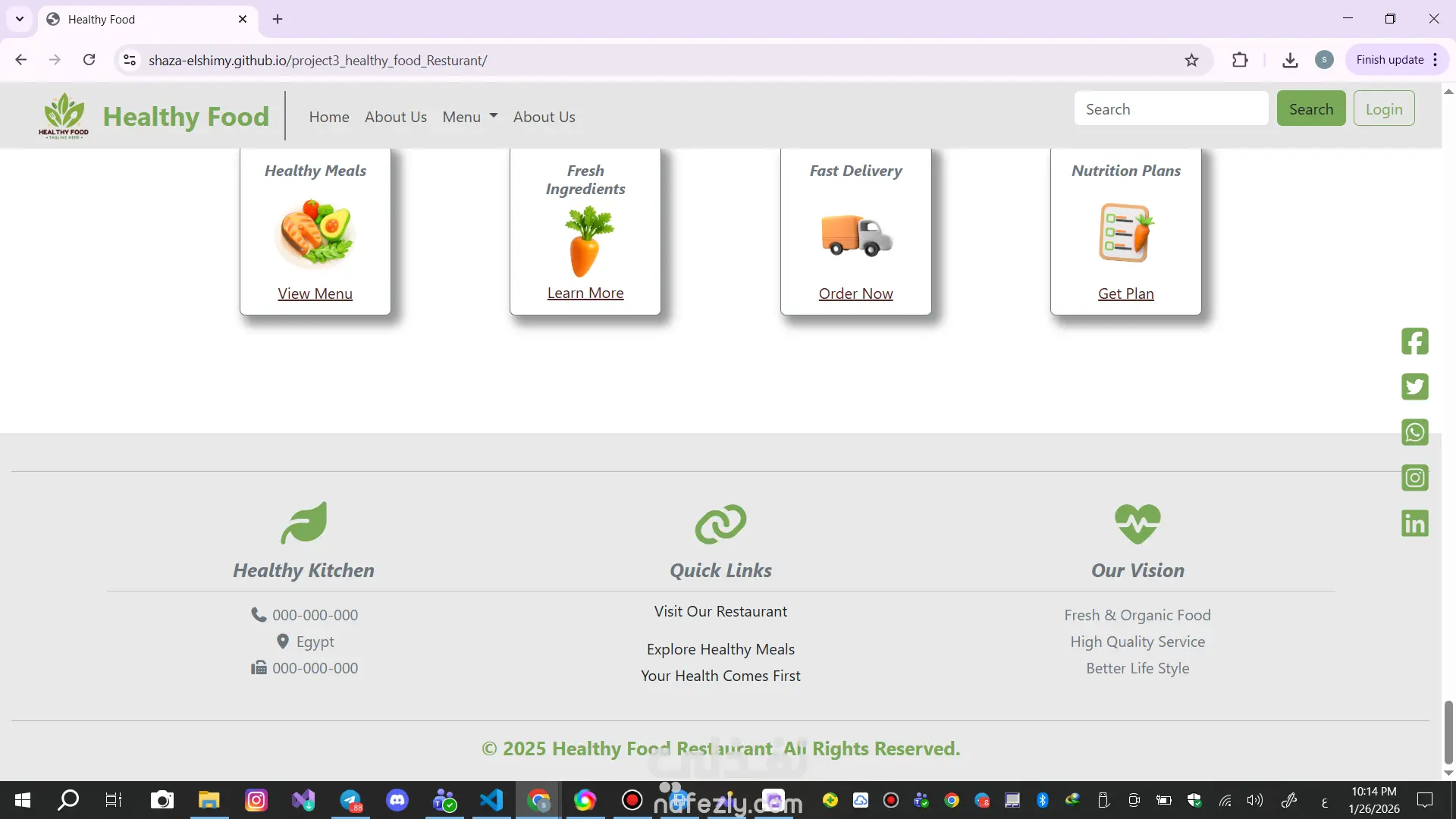Reload the current page
The image size is (1456, 819).
pos(89,60)
